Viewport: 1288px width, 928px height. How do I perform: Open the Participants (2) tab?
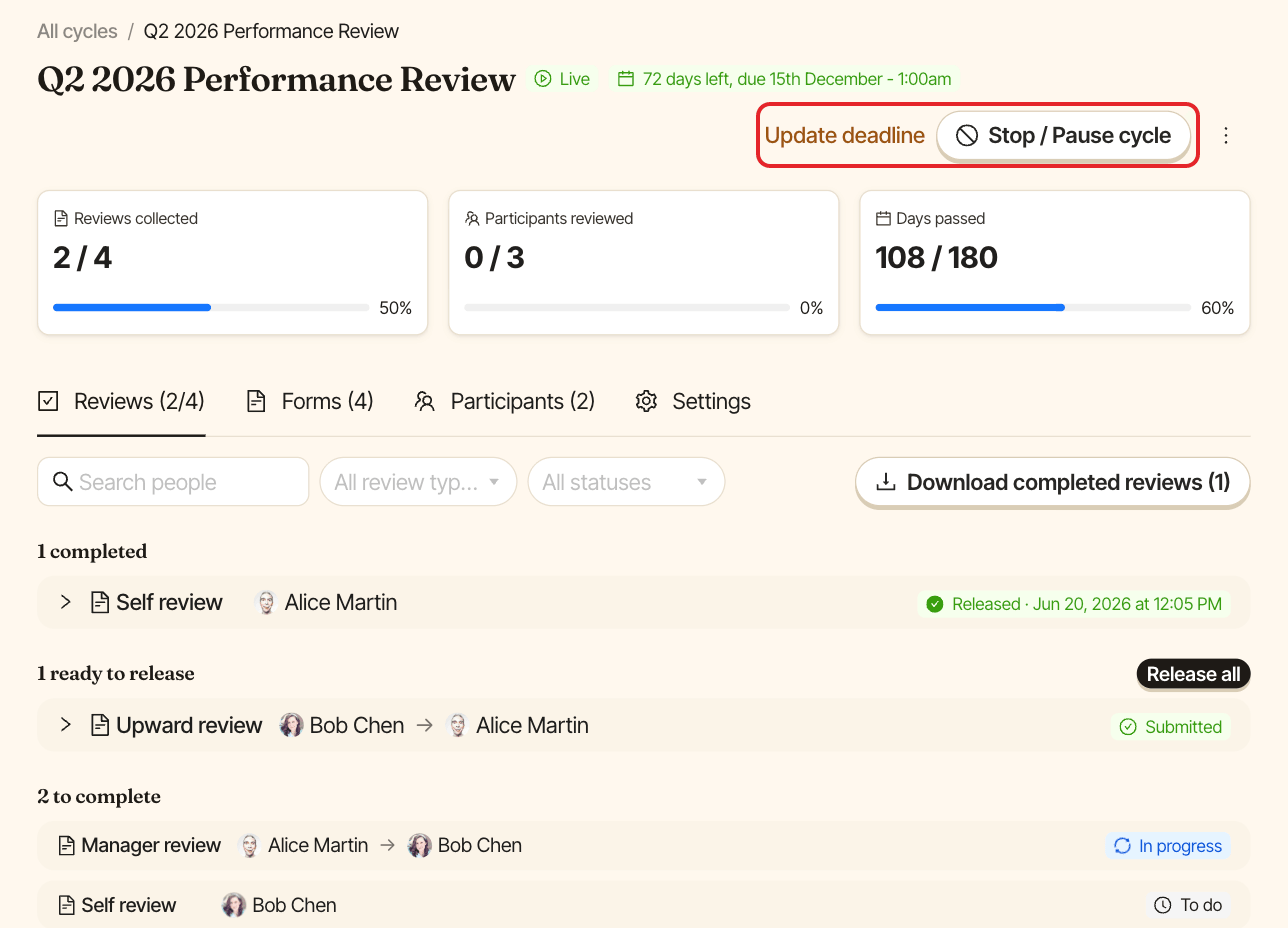click(x=505, y=401)
